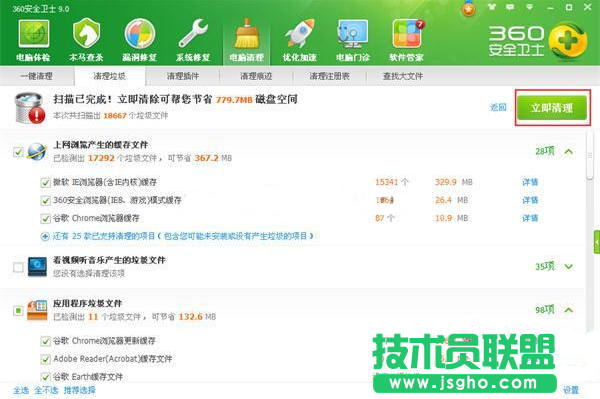
Task: Toggle the 应用程序垃圾文件 checkbox
Action: point(18,310)
